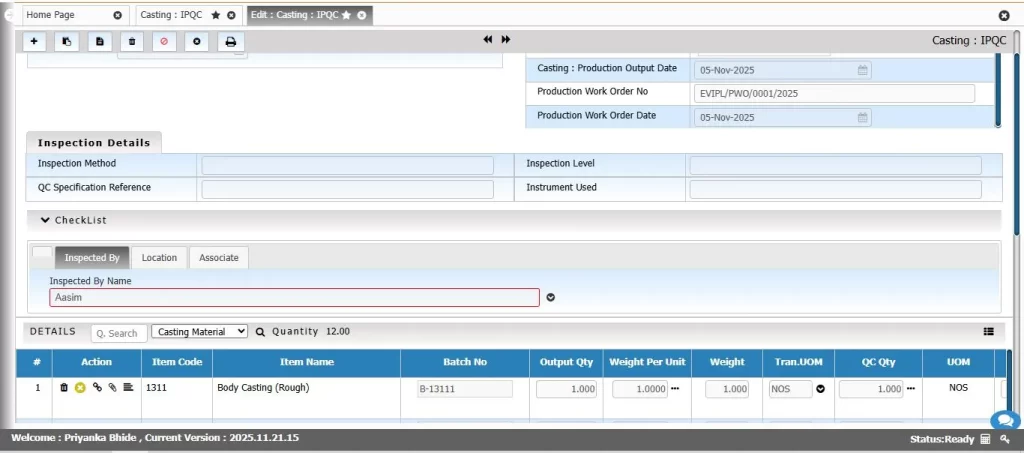Toggle favorite star on Casting : IPQC tab
This screenshot has height=453, width=1024.
click(216, 15)
